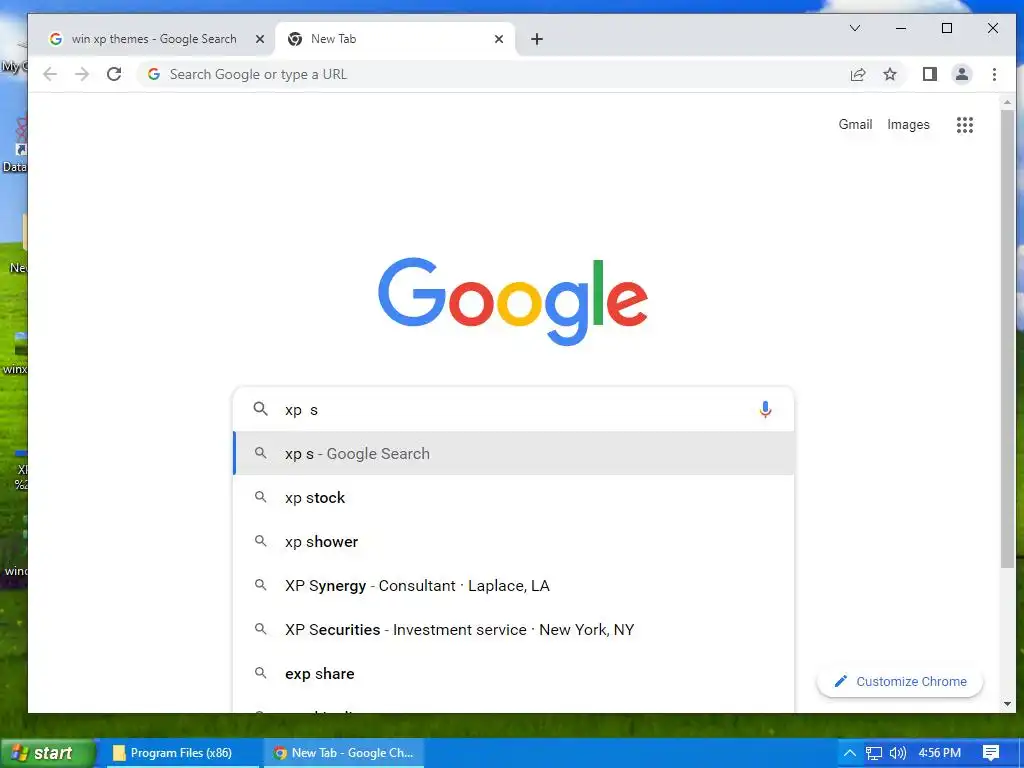This screenshot has width=1024, height=768.
Task: Start voice search with microphone icon
Action: click(x=765, y=409)
